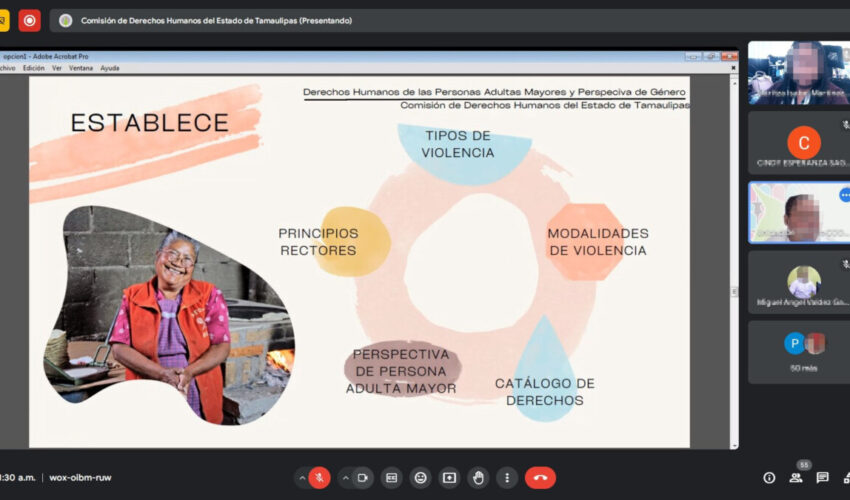Turn on captions
This screenshot has width=850, height=500.
391,478
